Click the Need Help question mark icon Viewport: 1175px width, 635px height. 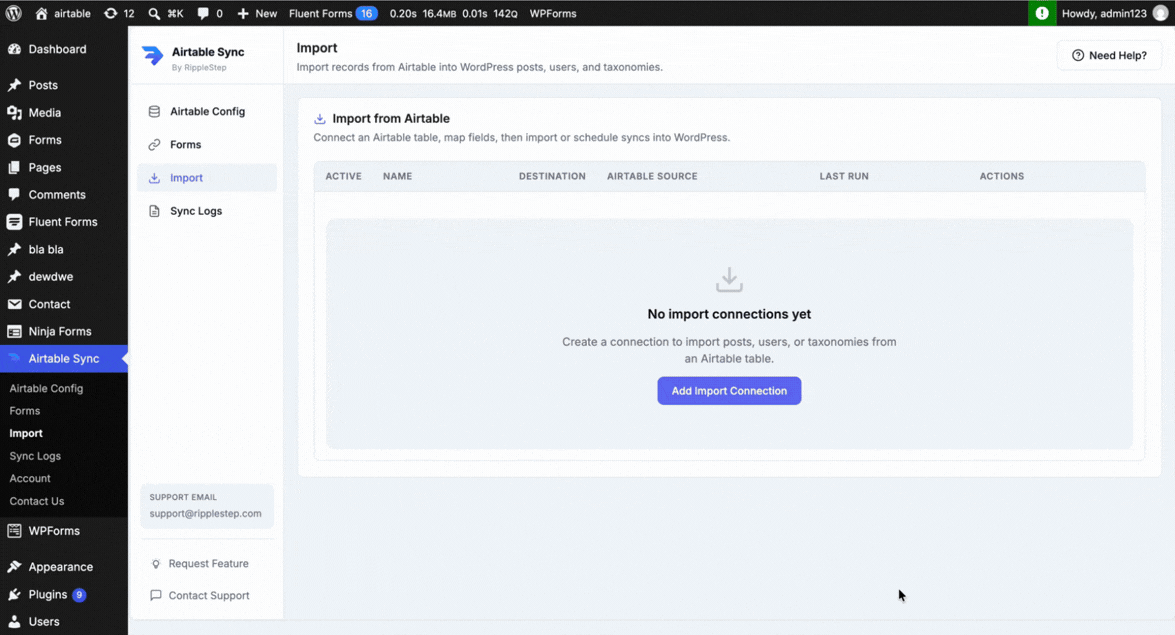point(1078,55)
